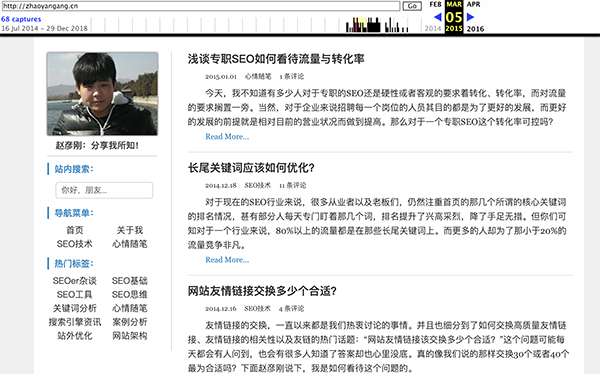Screen dimensions: 600x374
Task: Select FEB in the capture calendar
Action: click(435, 4)
